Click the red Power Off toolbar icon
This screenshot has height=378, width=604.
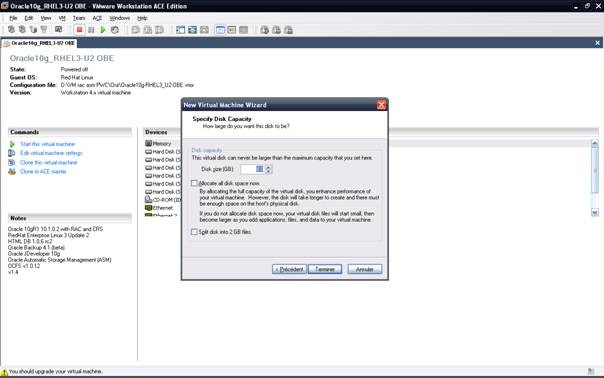79,30
